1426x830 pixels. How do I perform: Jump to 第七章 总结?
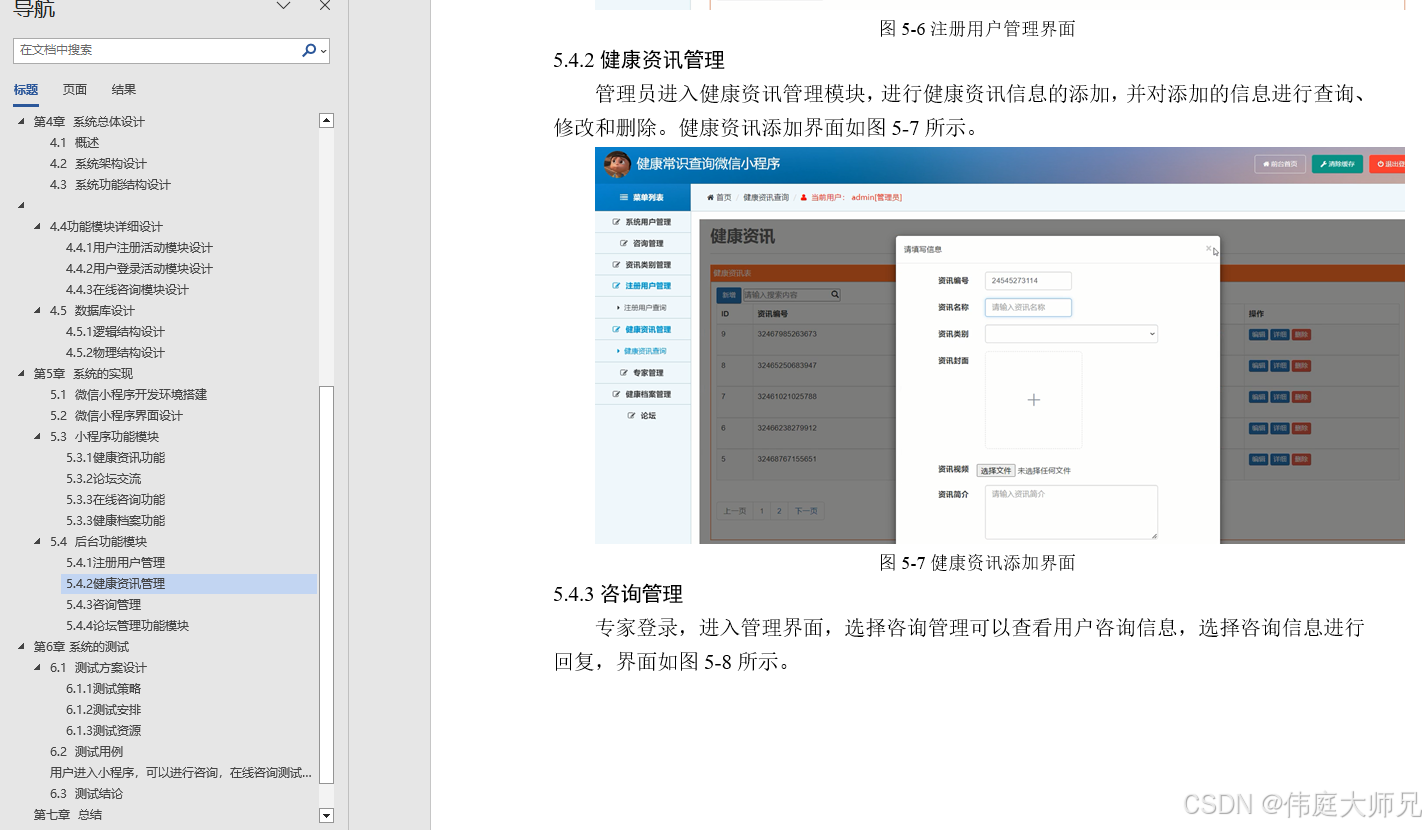coord(68,815)
